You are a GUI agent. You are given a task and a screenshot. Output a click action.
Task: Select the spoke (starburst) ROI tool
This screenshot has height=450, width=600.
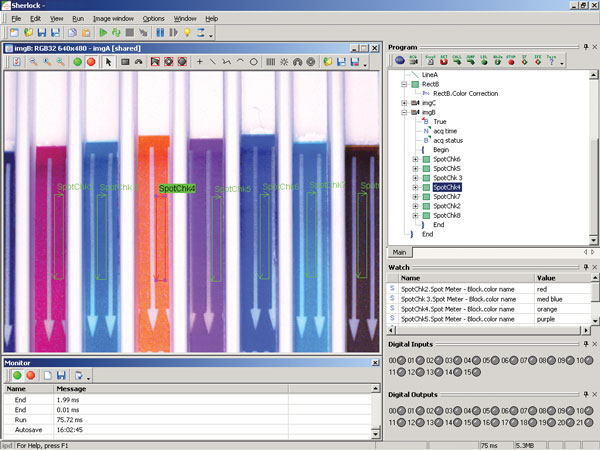pyautogui.click(x=284, y=62)
